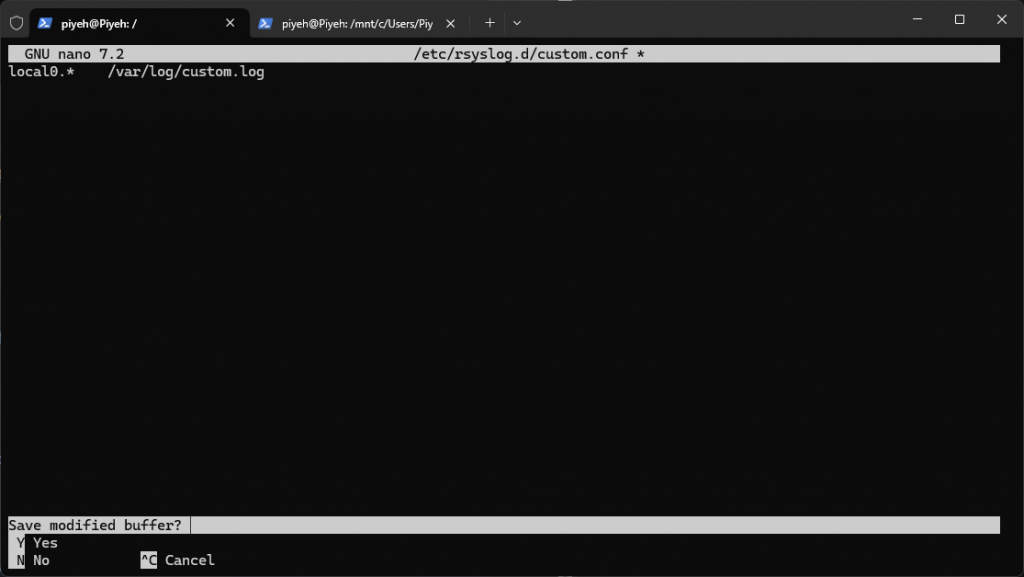Click the local0.* text in editor
Screen dimensions: 1024x577
click(41, 71)
